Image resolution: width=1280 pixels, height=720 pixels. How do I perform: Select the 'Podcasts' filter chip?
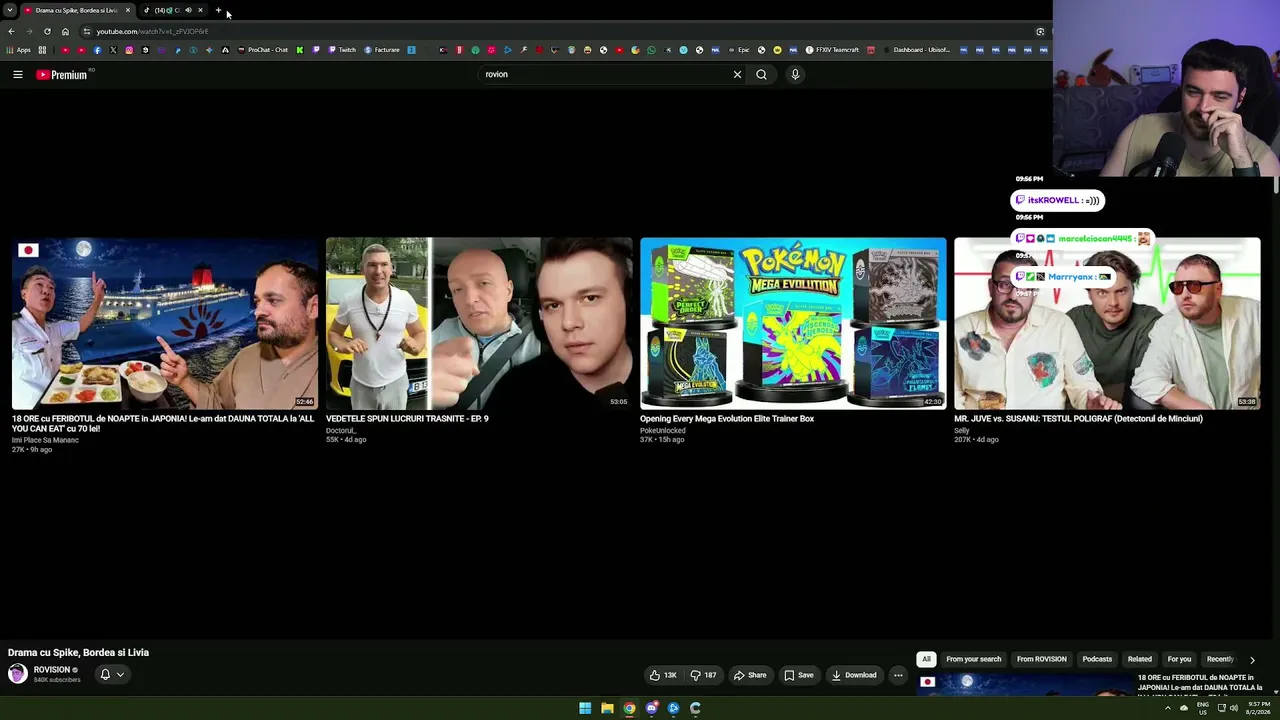tap(1097, 659)
